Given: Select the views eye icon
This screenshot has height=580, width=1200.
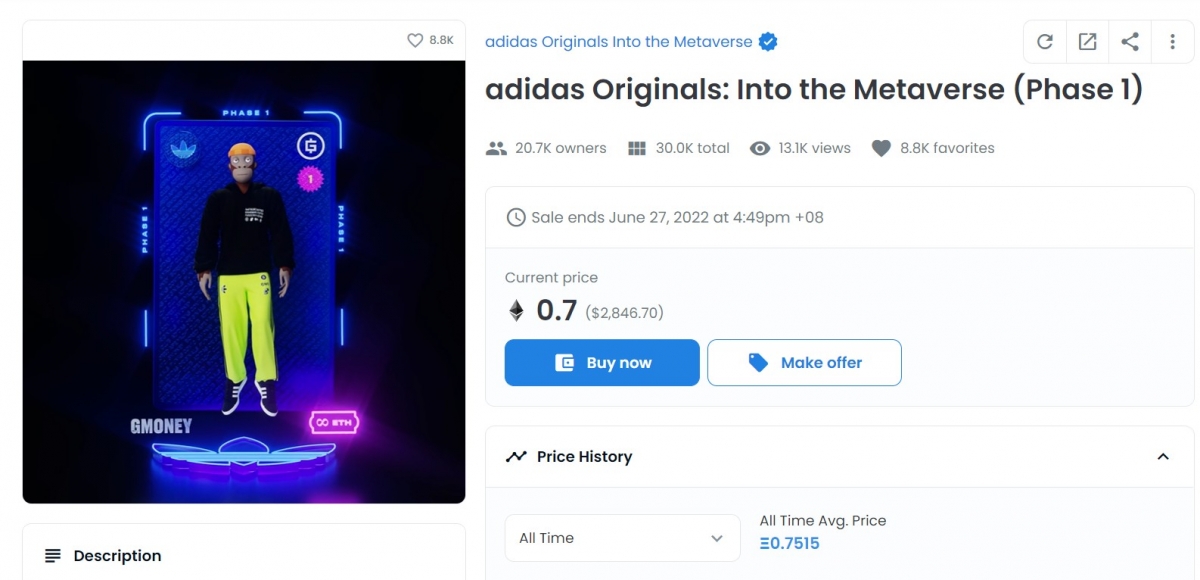Looking at the screenshot, I should 760,147.
